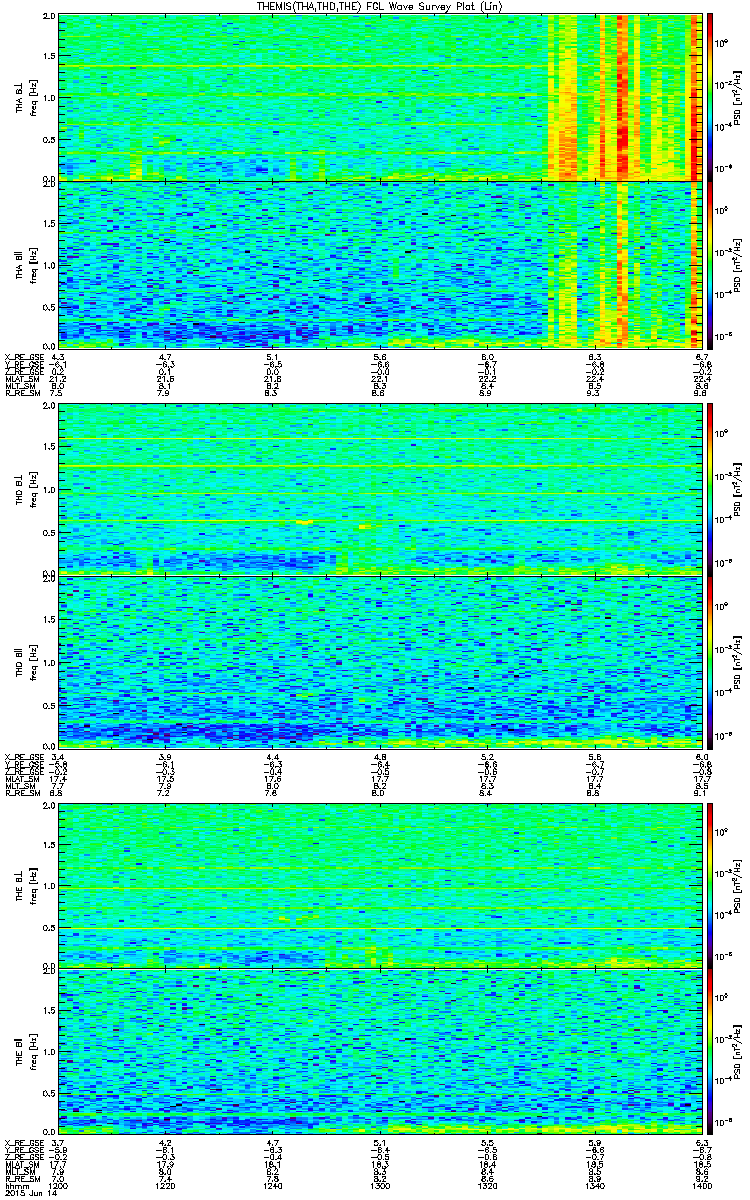Click the 'THA B⊥ freq [Hz]' axis label
The width and height of the screenshot is (750, 1200).
25,97
